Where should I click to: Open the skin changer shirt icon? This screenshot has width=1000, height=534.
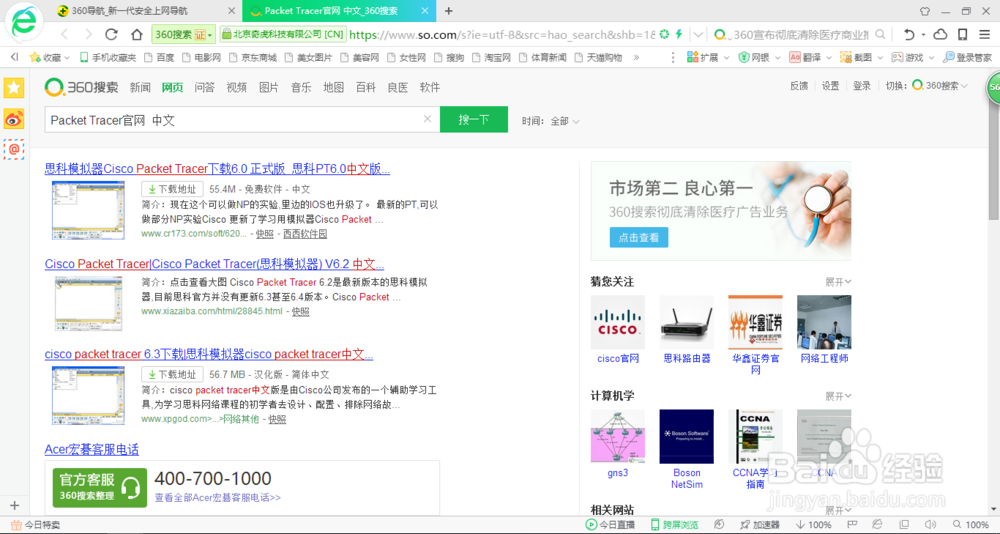925,11
